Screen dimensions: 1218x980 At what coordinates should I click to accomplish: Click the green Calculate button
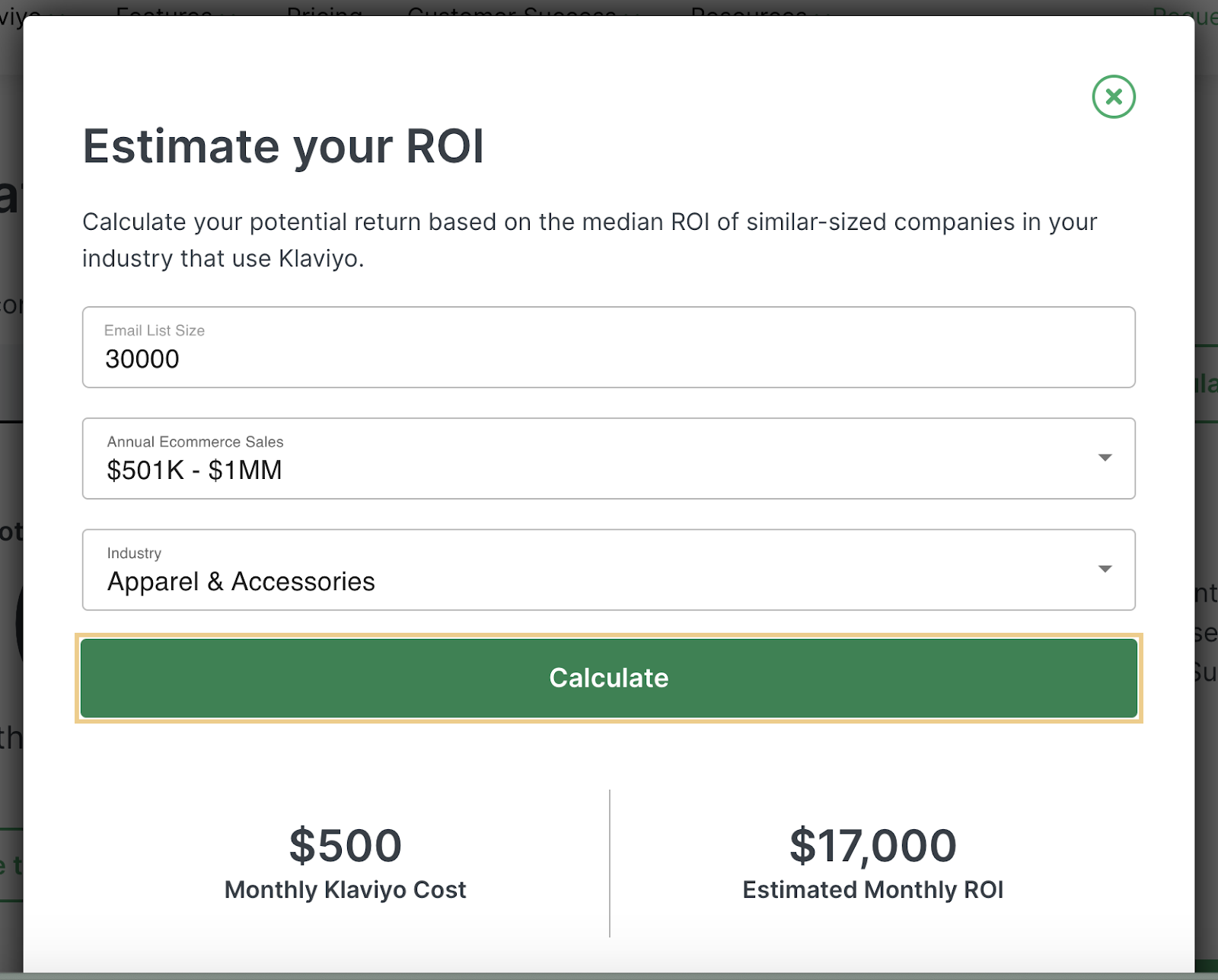click(x=609, y=678)
